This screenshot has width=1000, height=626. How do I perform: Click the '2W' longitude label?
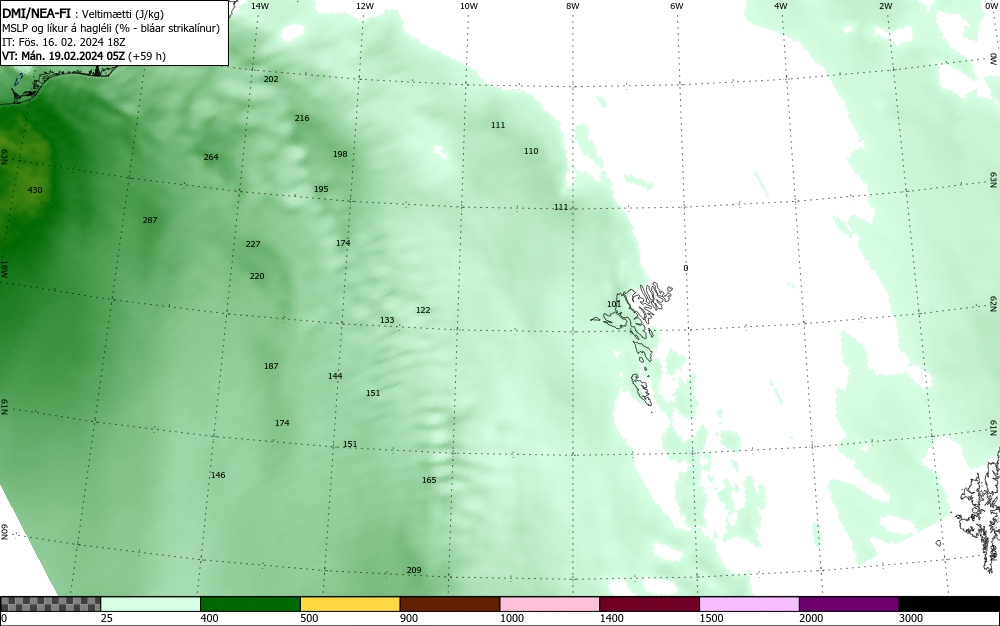tap(886, 6)
